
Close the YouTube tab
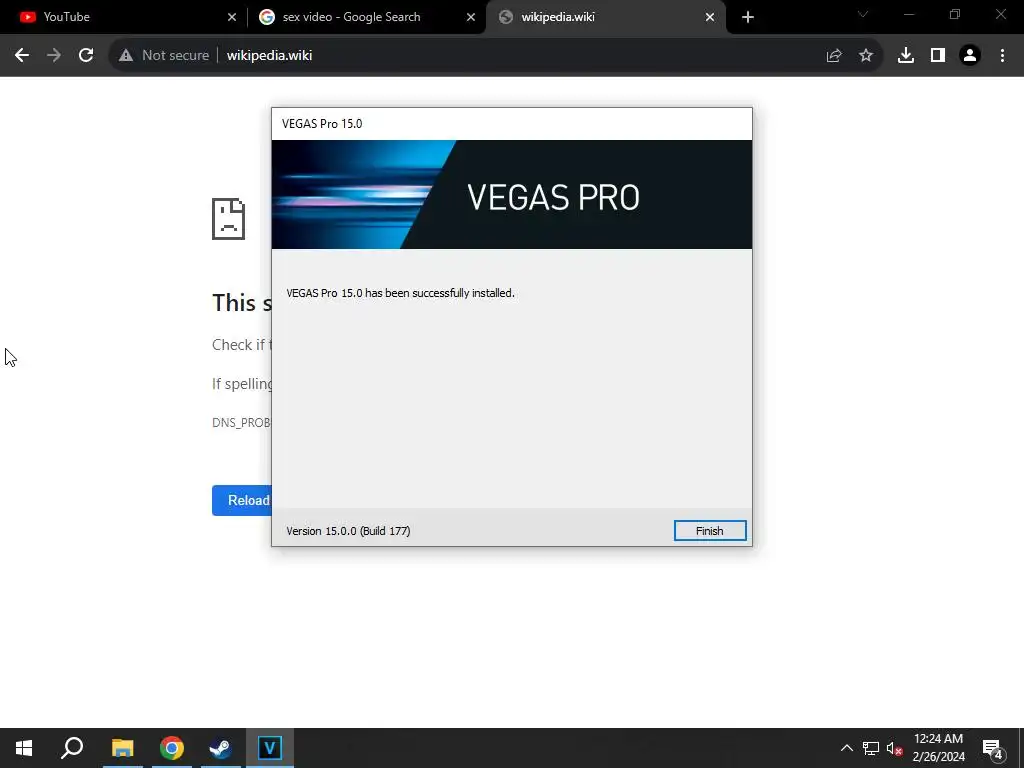[232, 17]
